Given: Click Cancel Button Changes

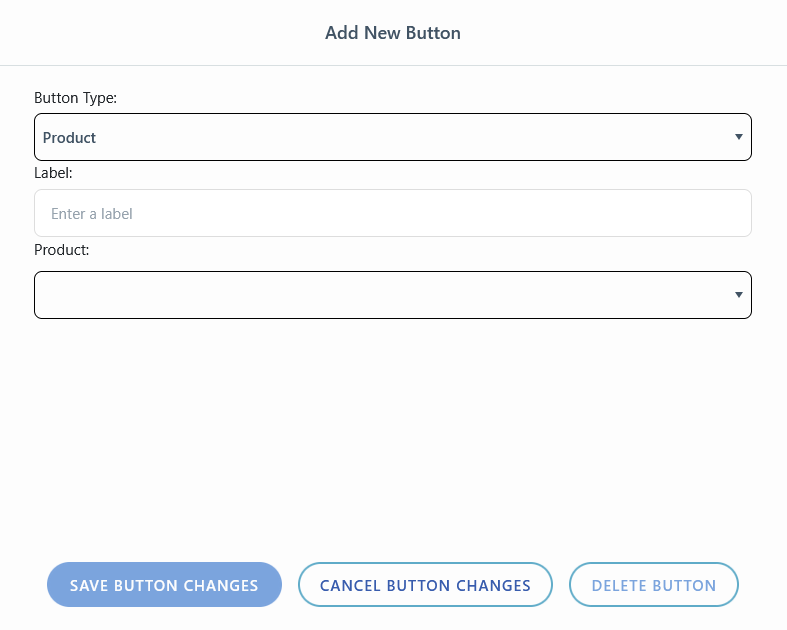Looking at the screenshot, I should pyautogui.click(x=425, y=585).
